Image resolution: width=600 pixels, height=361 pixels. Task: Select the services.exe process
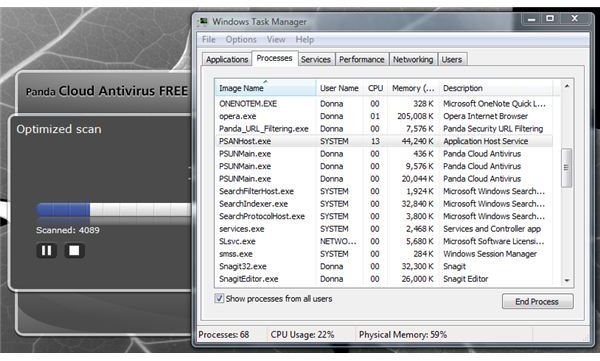point(384,229)
